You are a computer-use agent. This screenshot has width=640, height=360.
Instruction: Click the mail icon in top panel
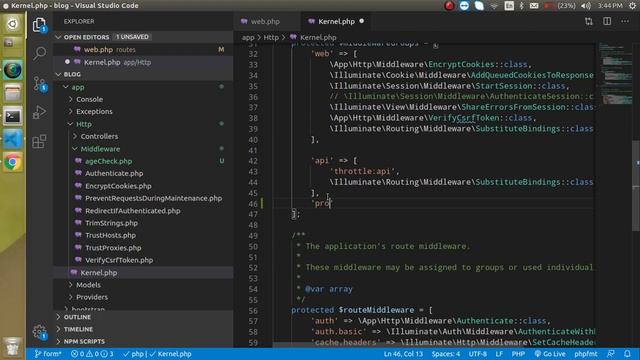tap(534, 6)
